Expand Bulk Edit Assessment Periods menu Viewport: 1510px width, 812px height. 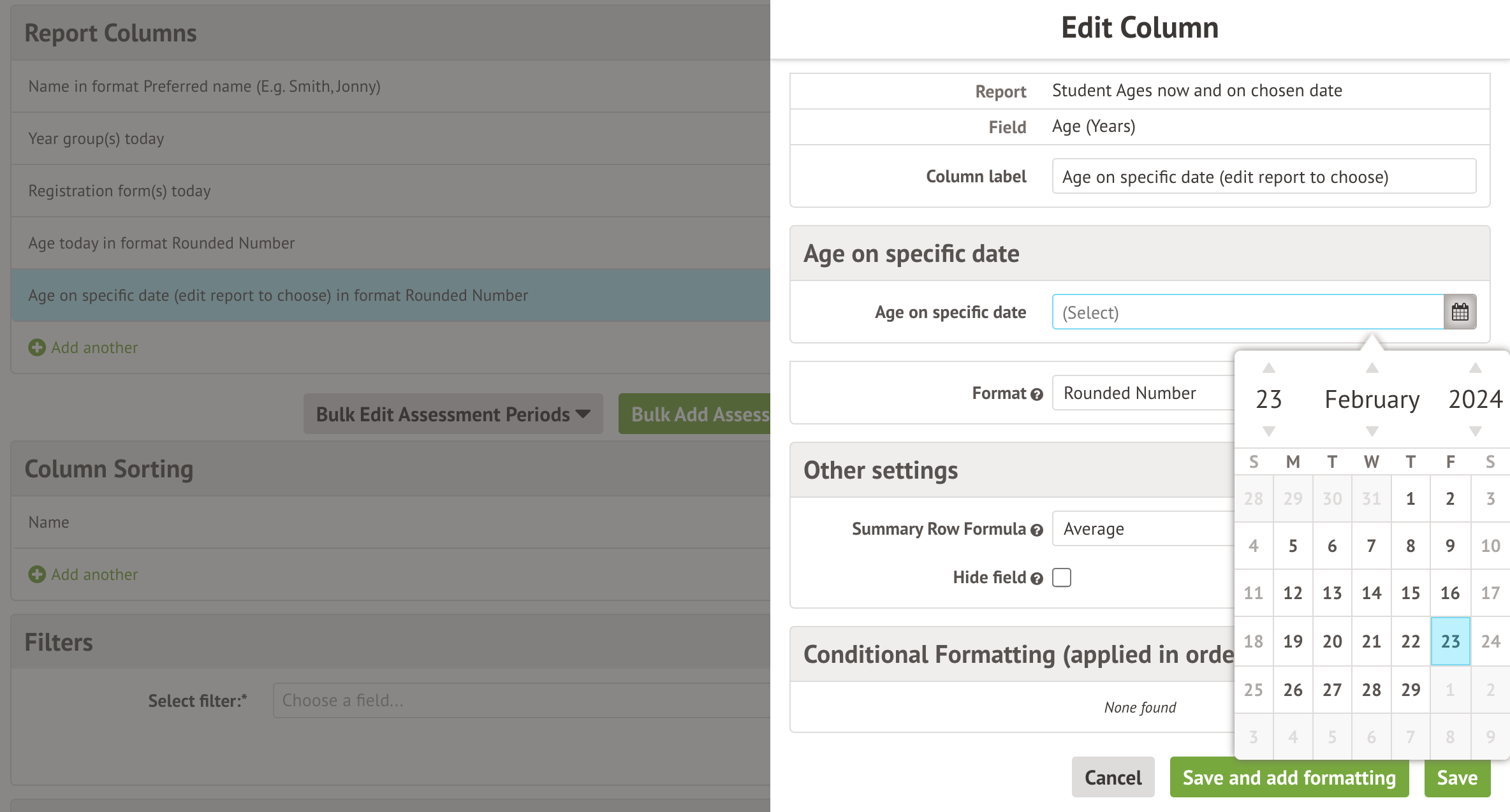tap(453, 414)
